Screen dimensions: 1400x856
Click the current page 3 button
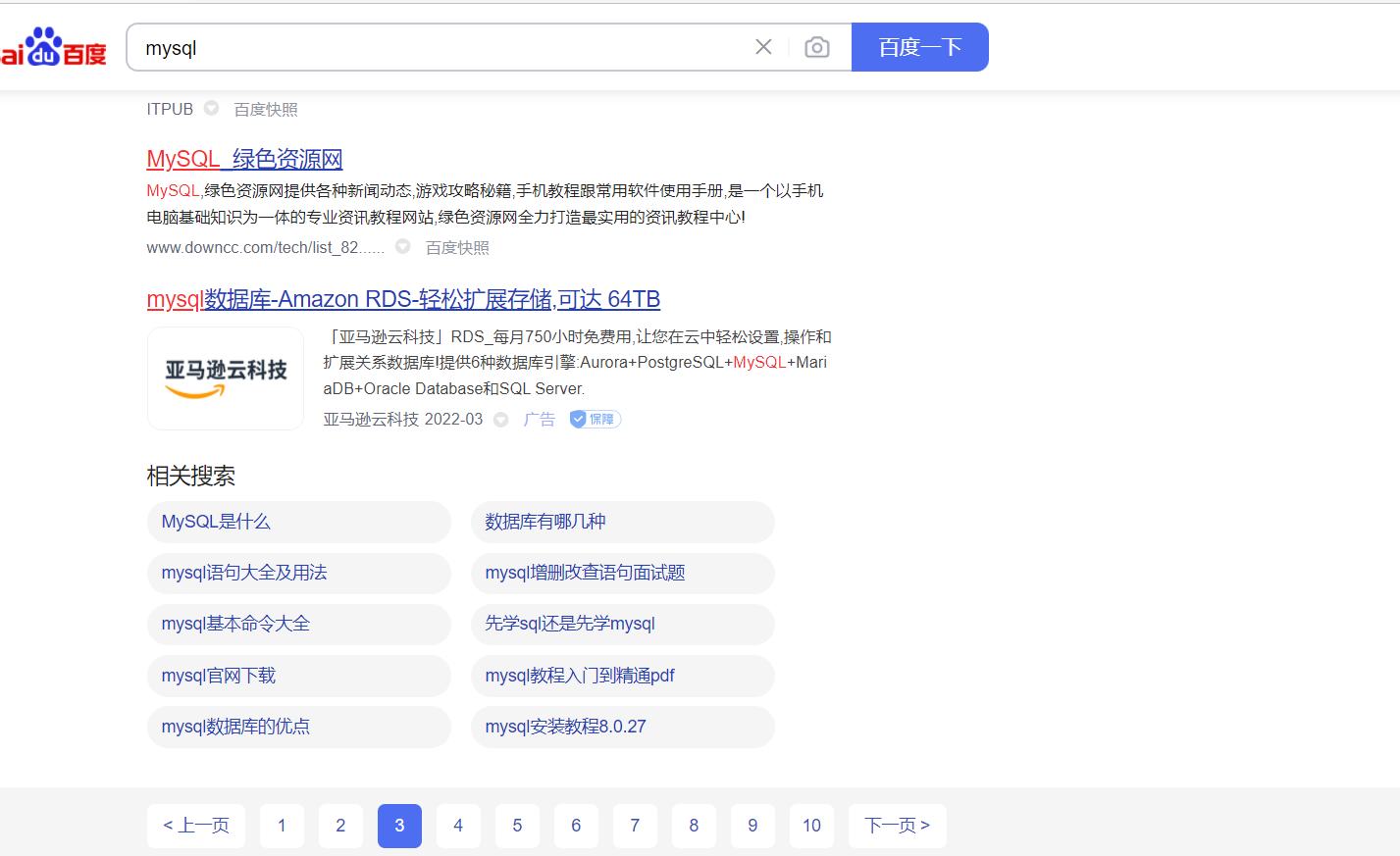tap(399, 826)
